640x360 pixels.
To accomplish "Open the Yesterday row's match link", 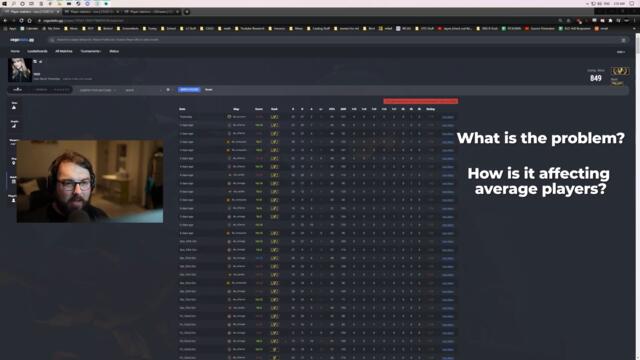I will (448, 117).
